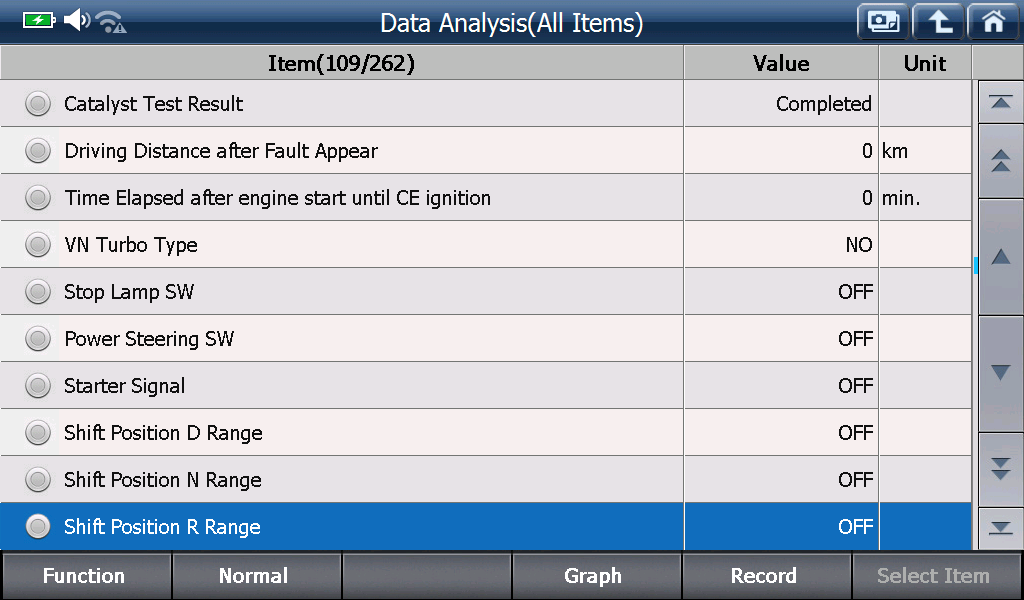Jump to top of list arrow
The image size is (1024, 600).
coord(1000,103)
